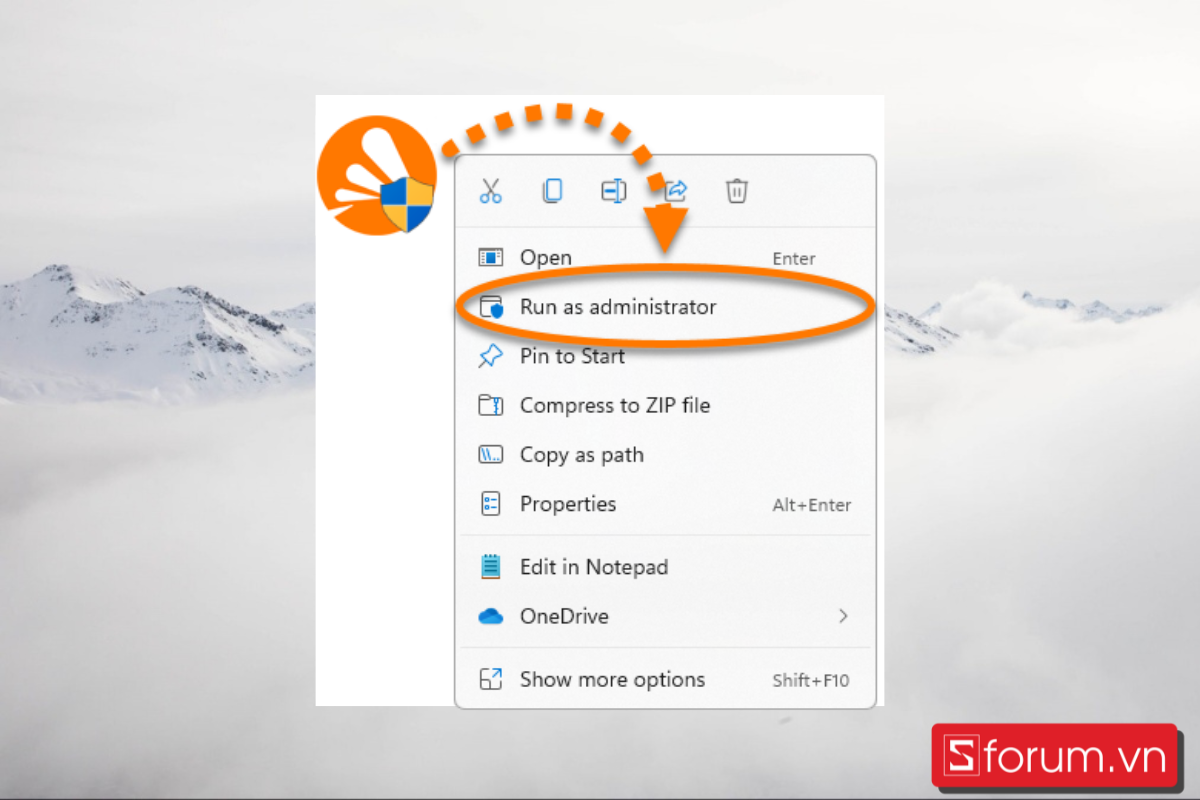Click the ZIP folder icon
This screenshot has height=800, width=1200.
(490, 405)
